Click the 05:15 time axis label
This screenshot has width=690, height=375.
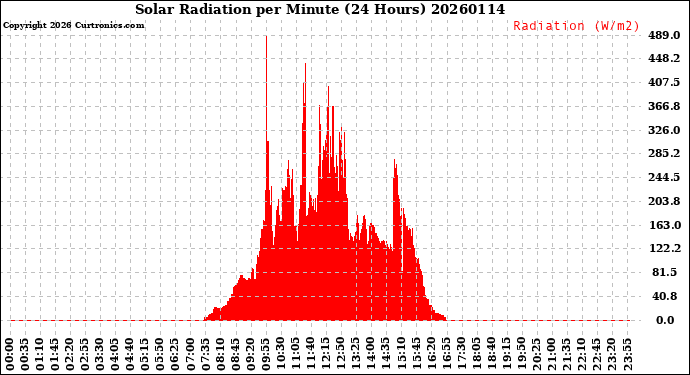click(145, 354)
